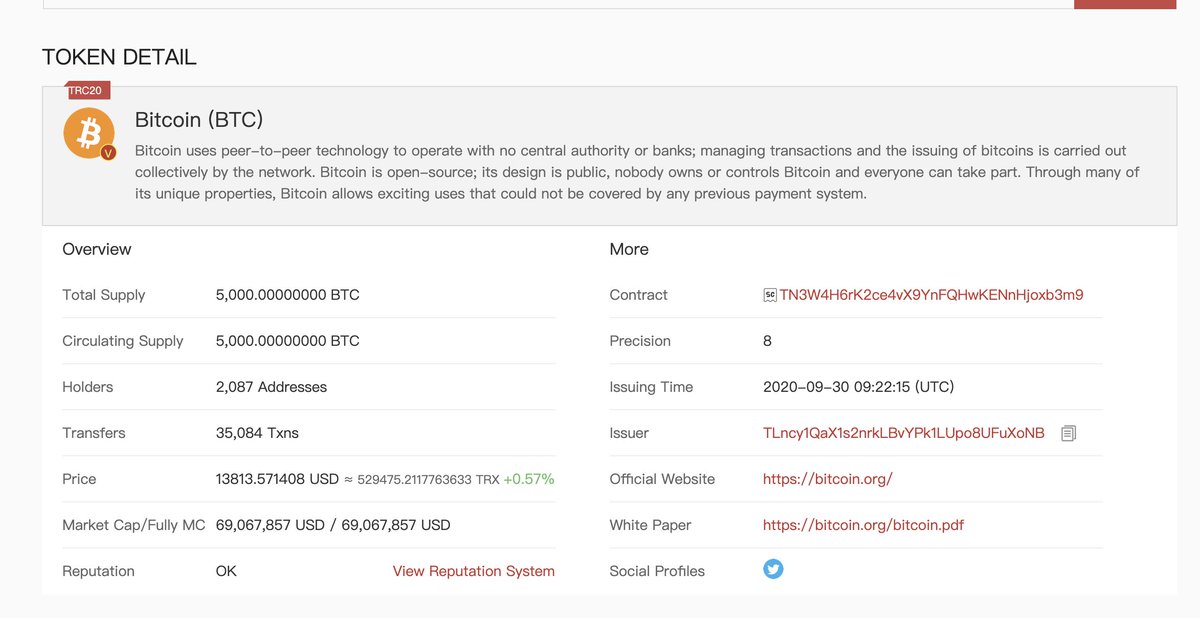The height and width of the screenshot is (618, 1200).
Task: Open the Twitter social profile icon
Action: tap(773, 569)
